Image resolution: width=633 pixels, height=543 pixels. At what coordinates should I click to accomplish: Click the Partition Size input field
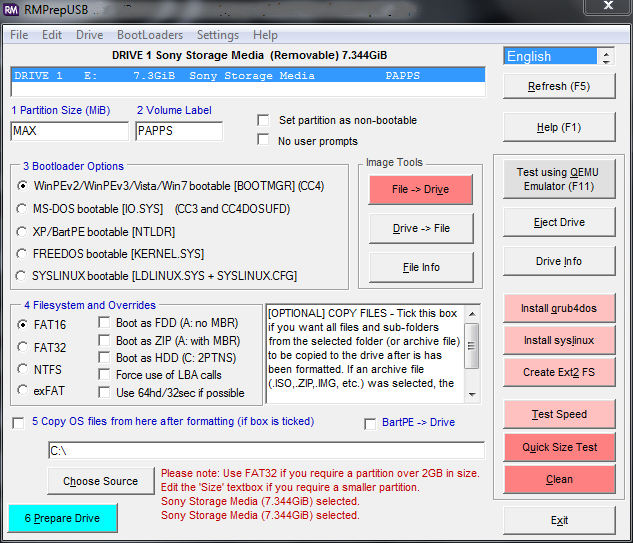click(69, 131)
